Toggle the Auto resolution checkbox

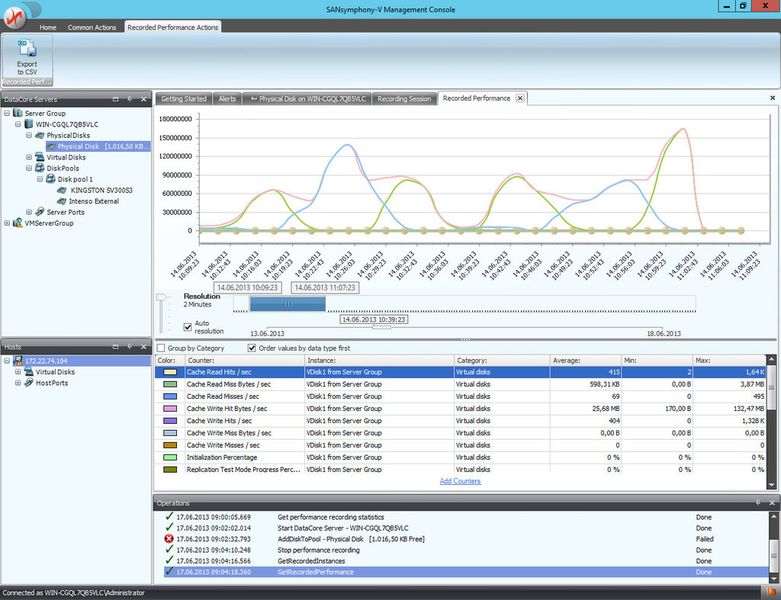[188, 327]
